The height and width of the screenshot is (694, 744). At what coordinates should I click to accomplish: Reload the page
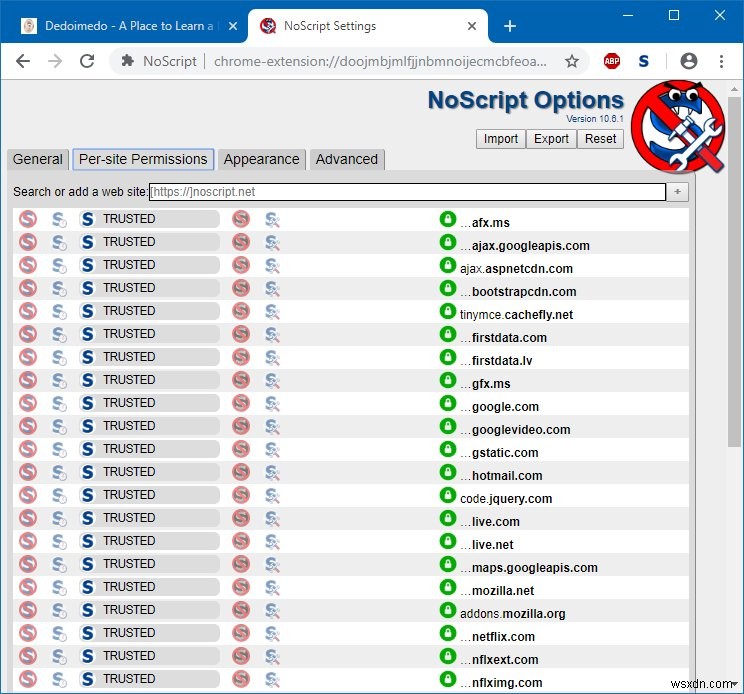tap(87, 61)
